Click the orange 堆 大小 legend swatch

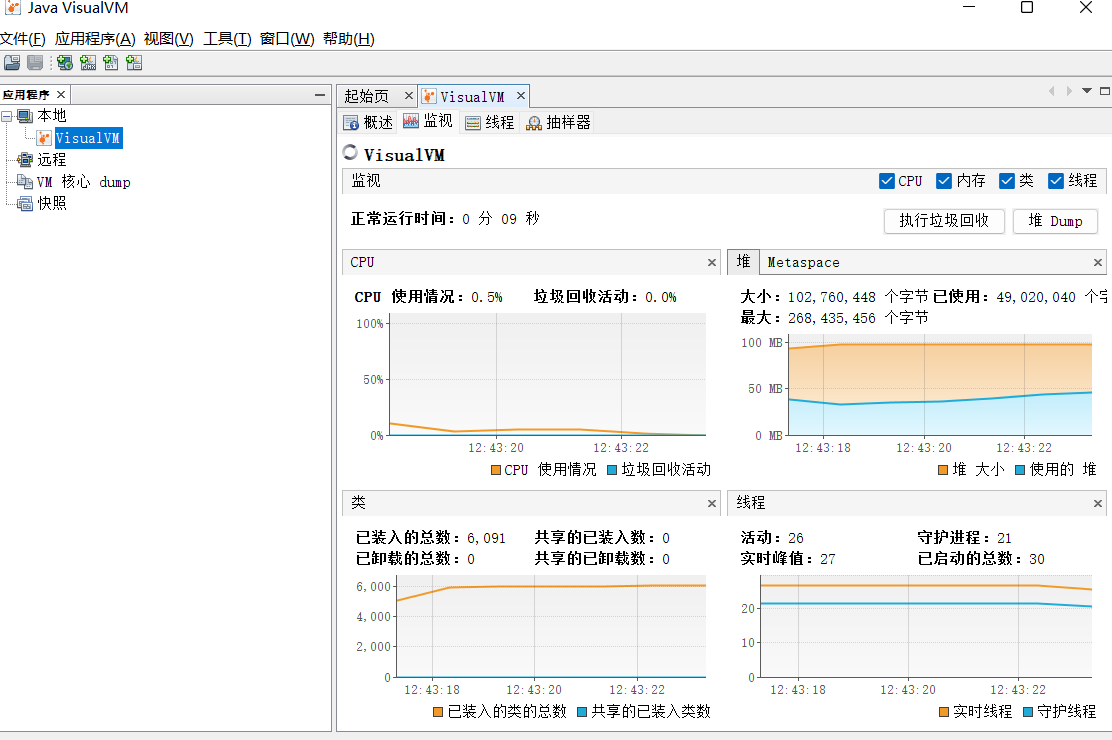(943, 470)
